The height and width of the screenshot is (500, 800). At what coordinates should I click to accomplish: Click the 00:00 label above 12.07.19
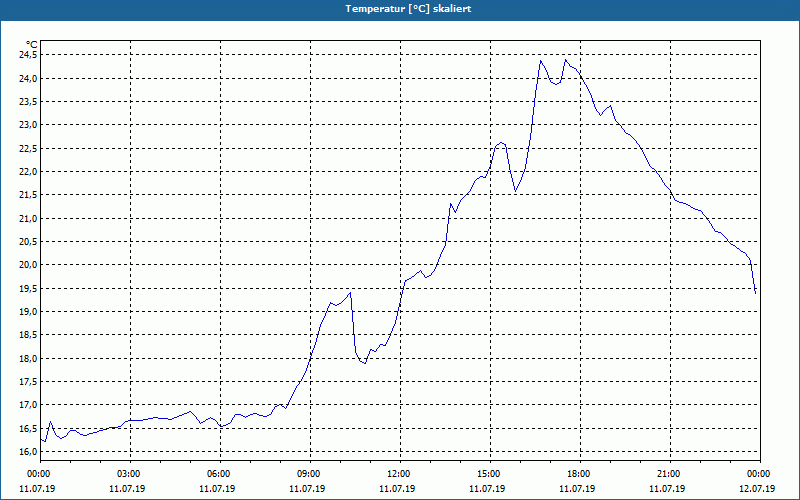[758, 474]
